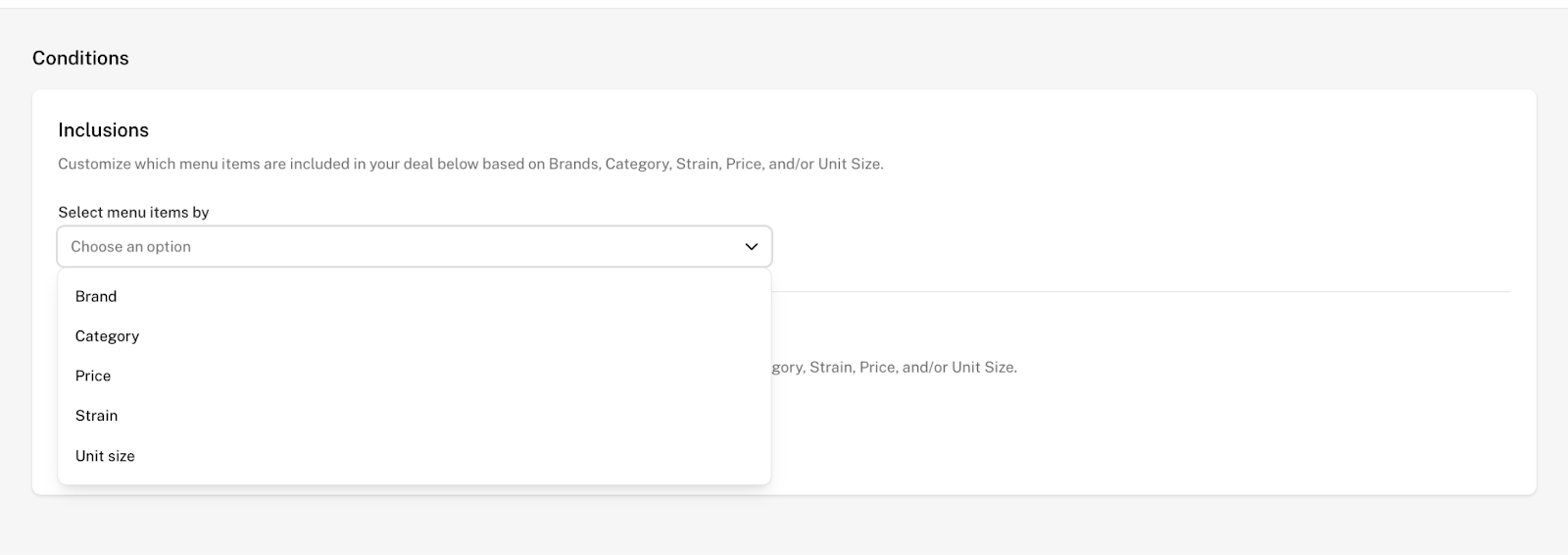Click the Conditions section heading
The height and width of the screenshot is (555, 1568).
coord(80,58)
